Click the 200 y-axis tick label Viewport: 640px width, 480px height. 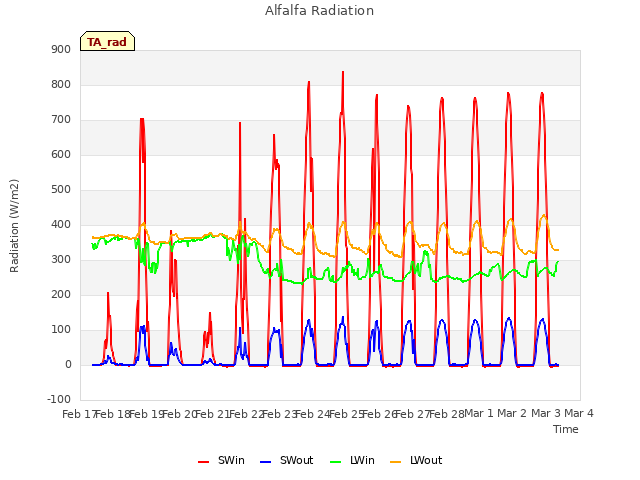click(61, 295)
